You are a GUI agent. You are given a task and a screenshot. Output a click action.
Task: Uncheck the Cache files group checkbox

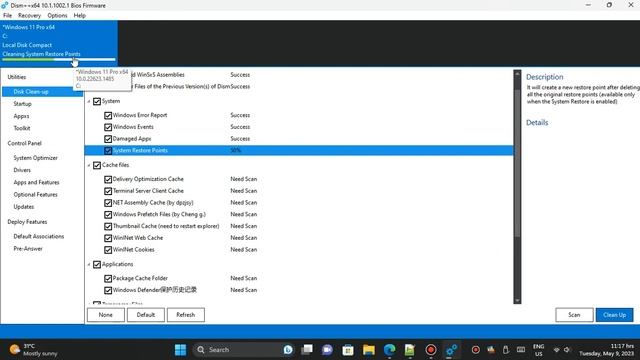pos(97,165)
